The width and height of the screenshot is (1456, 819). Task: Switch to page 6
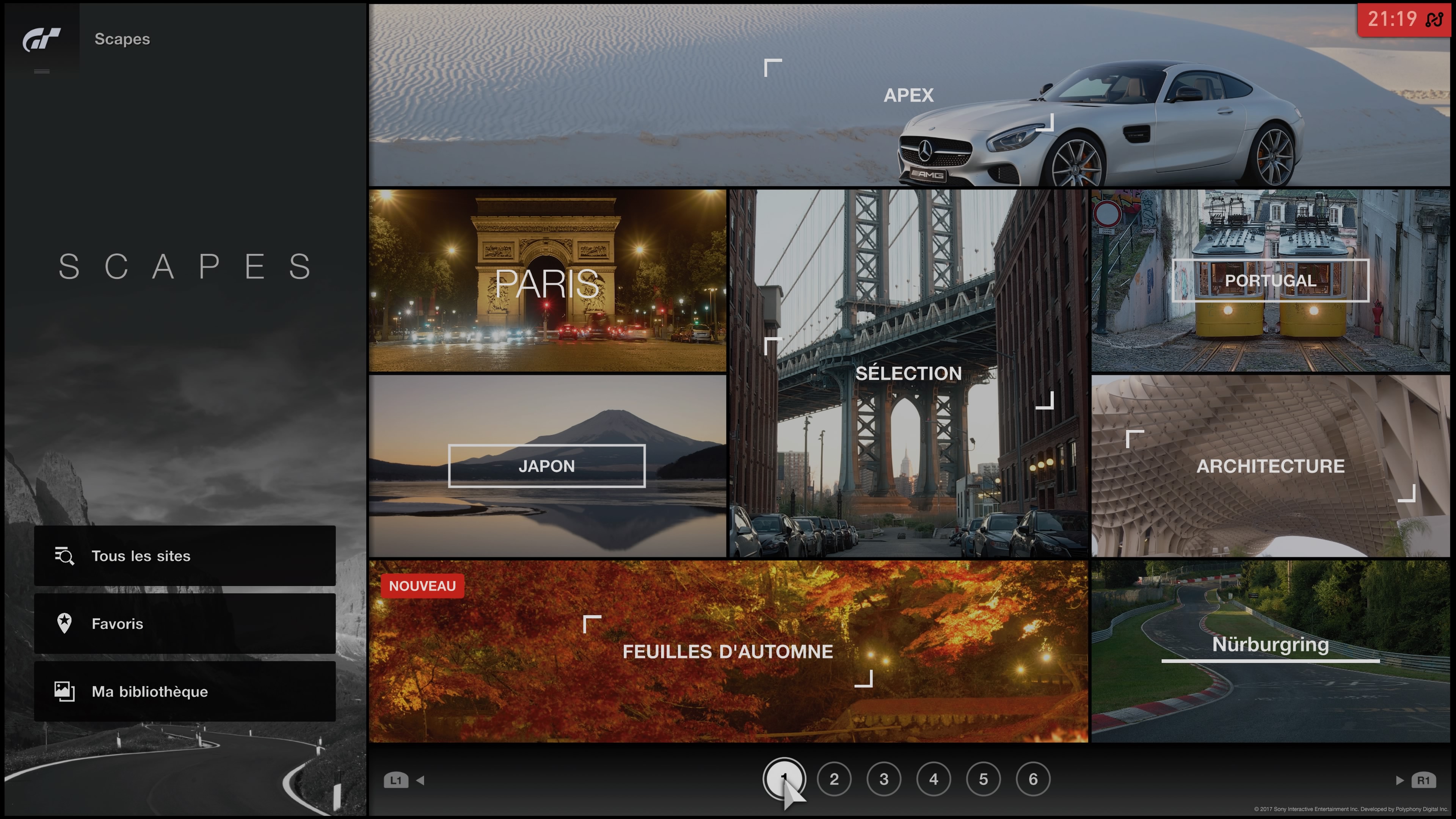1032,779
